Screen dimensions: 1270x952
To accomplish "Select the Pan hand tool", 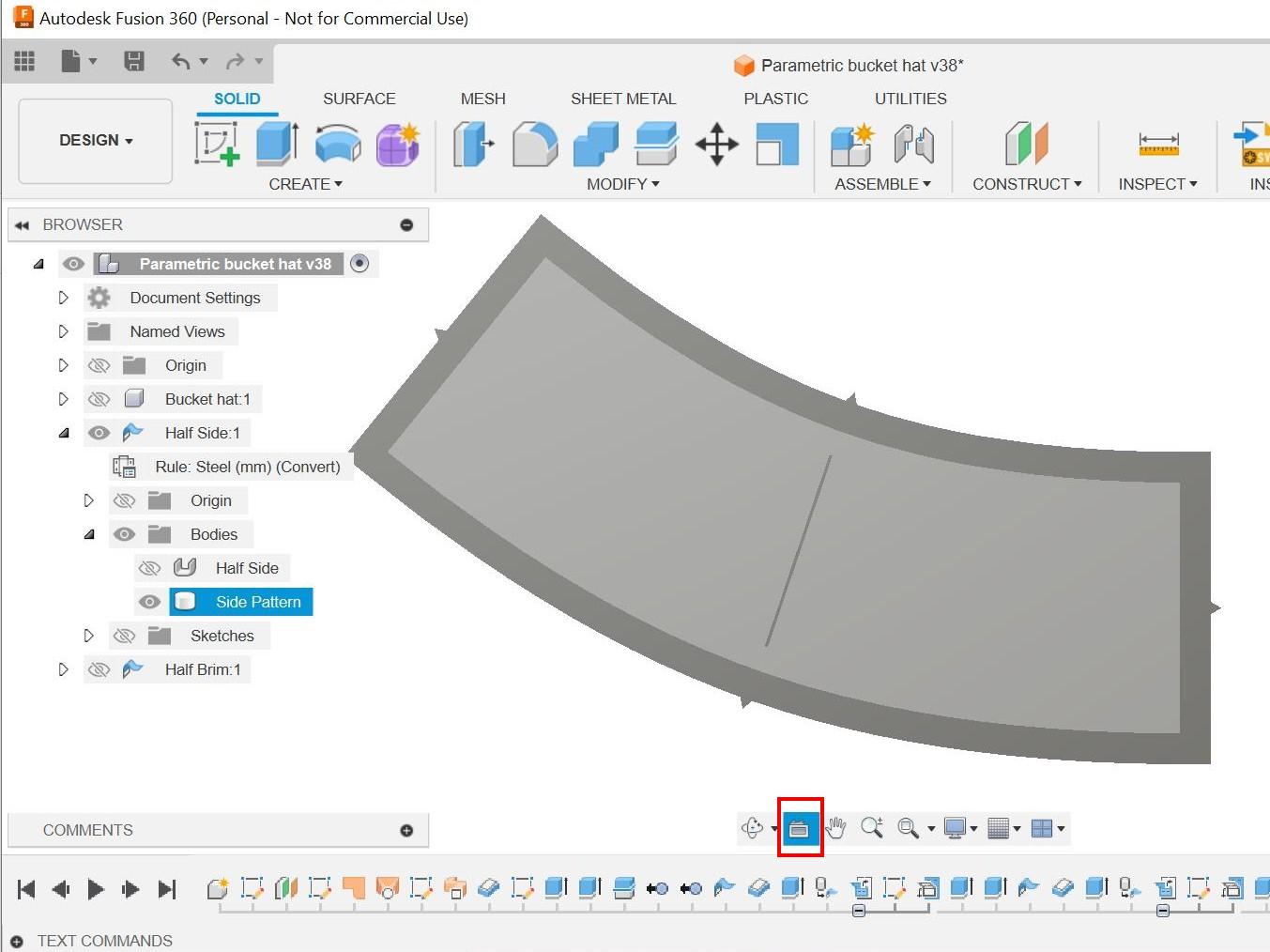I will (836, 828).
